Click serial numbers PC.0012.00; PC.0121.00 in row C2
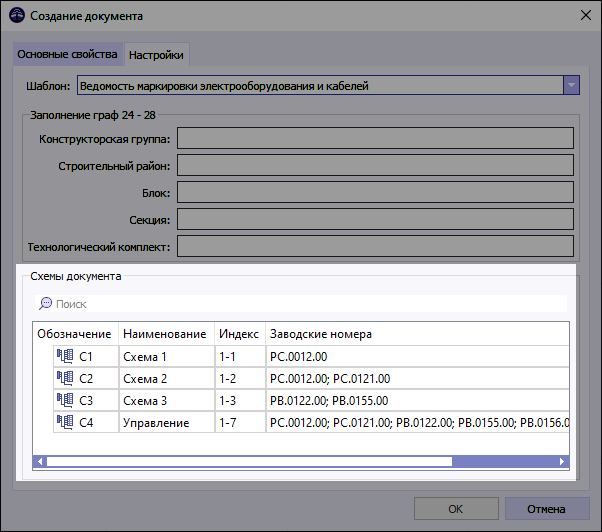Image resolution: width=602 pixels, height=532 pixels. click(x=417, y=378)
